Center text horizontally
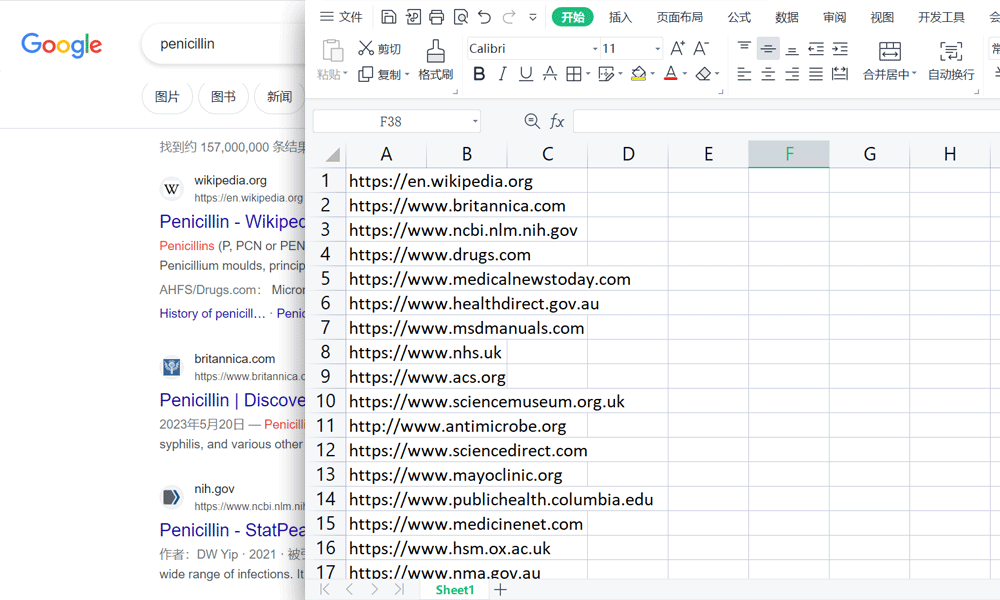 point(768,74)
